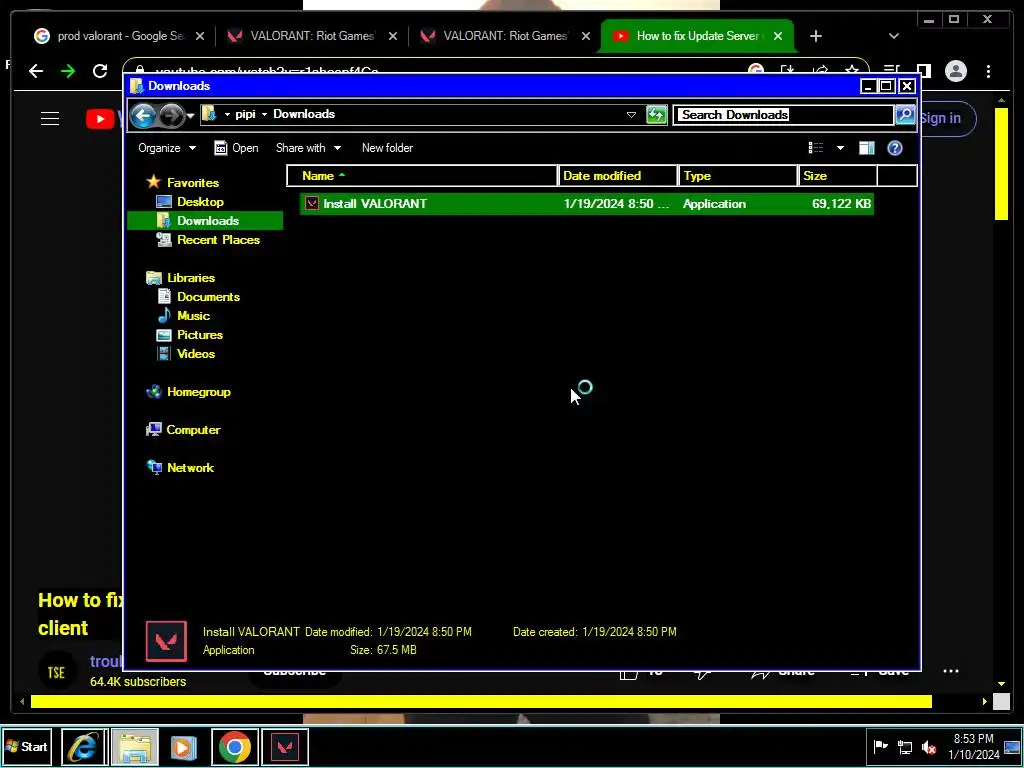Click the TSE channel avatar
Viewport: 1024px width, 768px height.
56,671
